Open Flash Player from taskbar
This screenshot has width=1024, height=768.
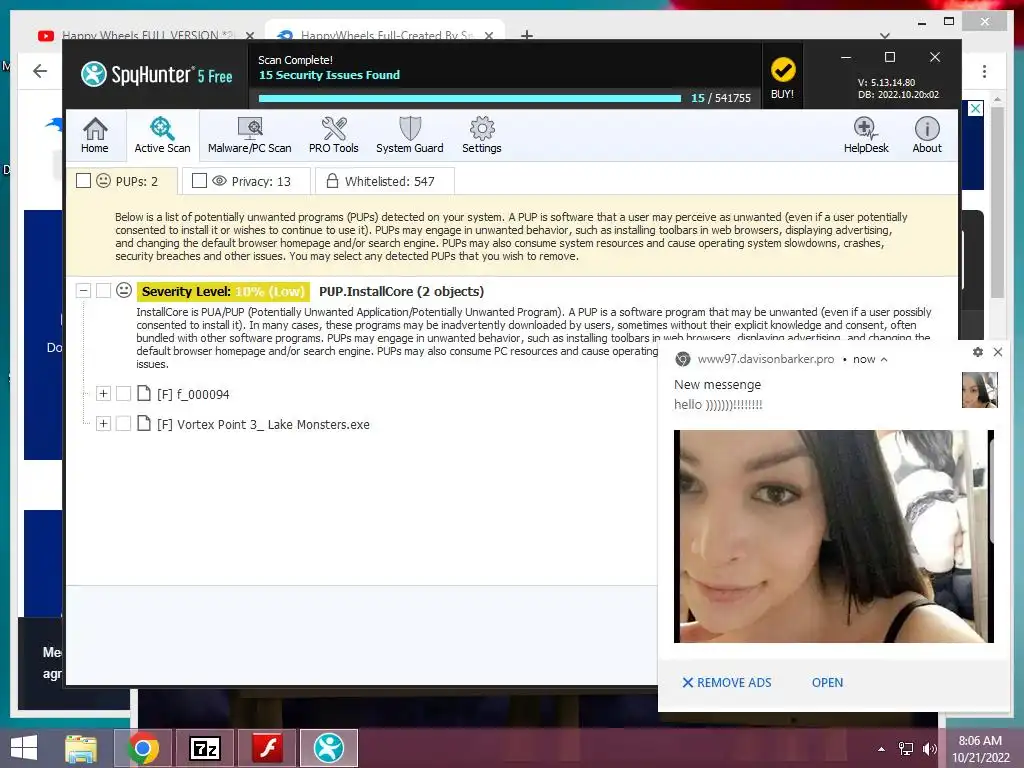(x=267, y=748)
